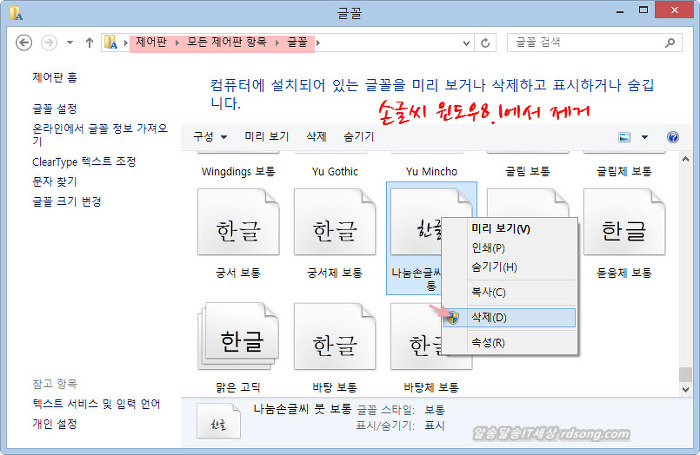Screen dimensions: 700x455
Task: Click the Back navigation arrow
Action: [x=22, y=43]
